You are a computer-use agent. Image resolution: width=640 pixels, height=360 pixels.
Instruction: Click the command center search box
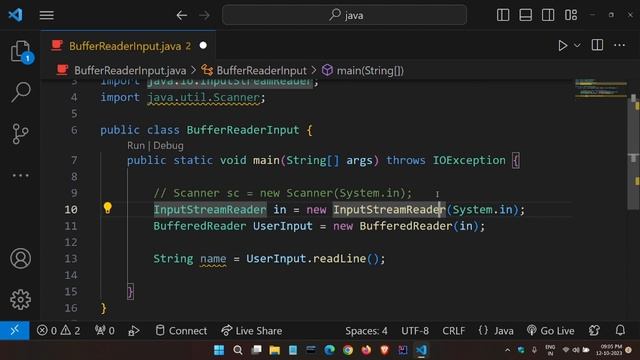tap(344, 15)
